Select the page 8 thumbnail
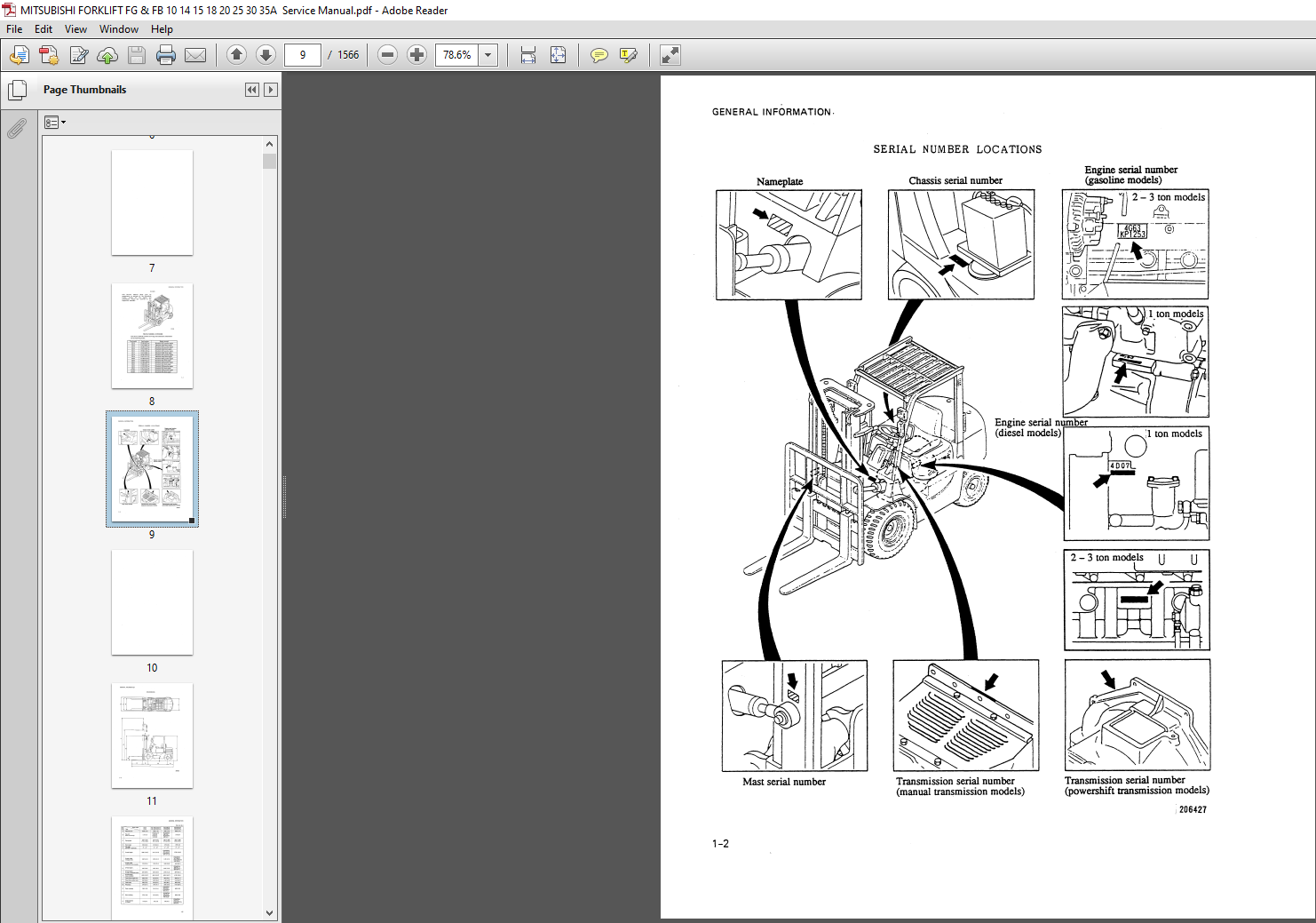Screen dimensions: 1316x923 point(152,336)
